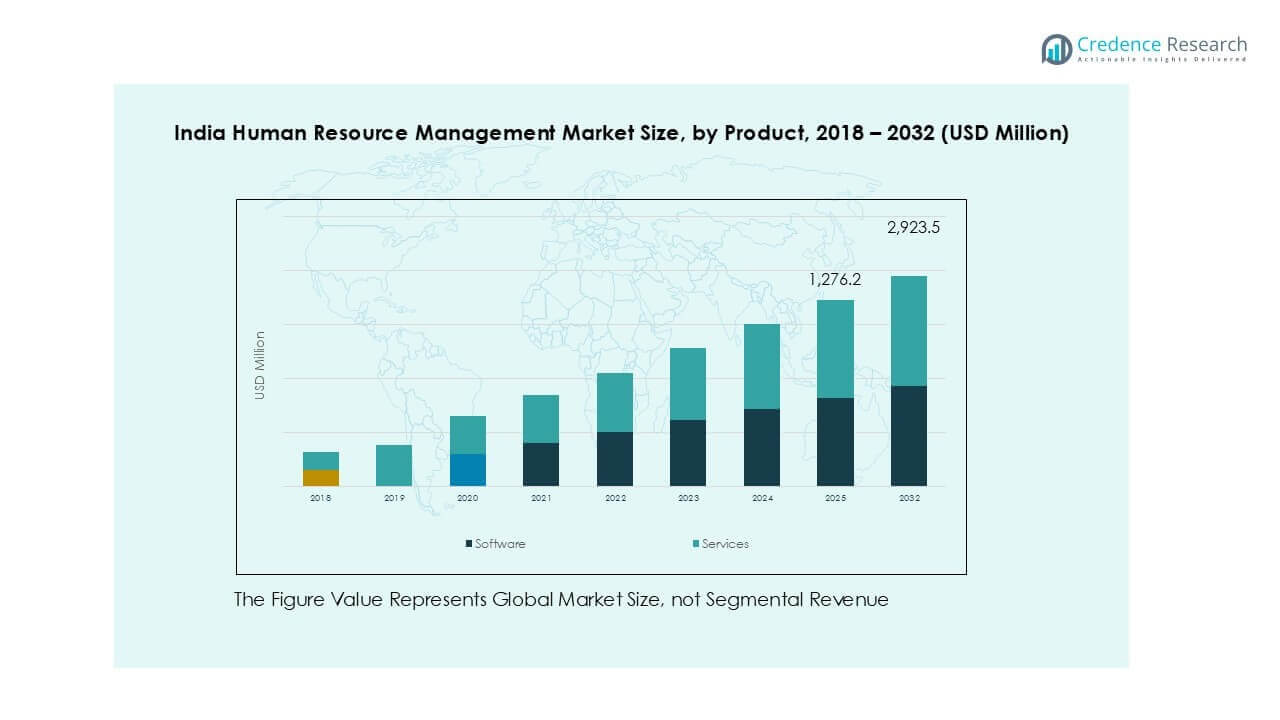Screen dimensions: 1280x720
Task: Select the 2032 Services bar segment
Action: click(909, 331)
